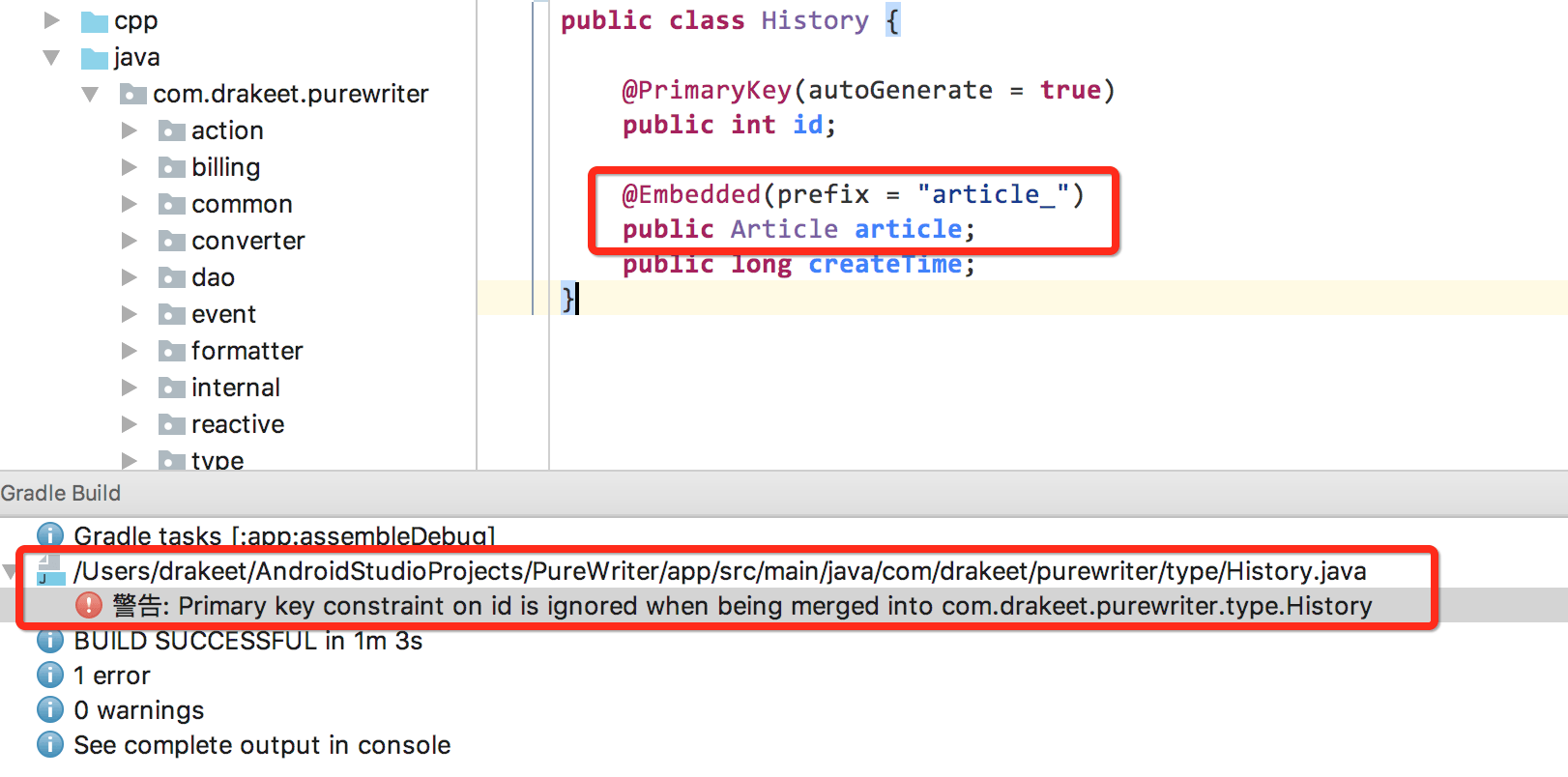Collapse the com.drakeet.purewriter package arrow
The image size is (1568, 777).
pos(90,95)
